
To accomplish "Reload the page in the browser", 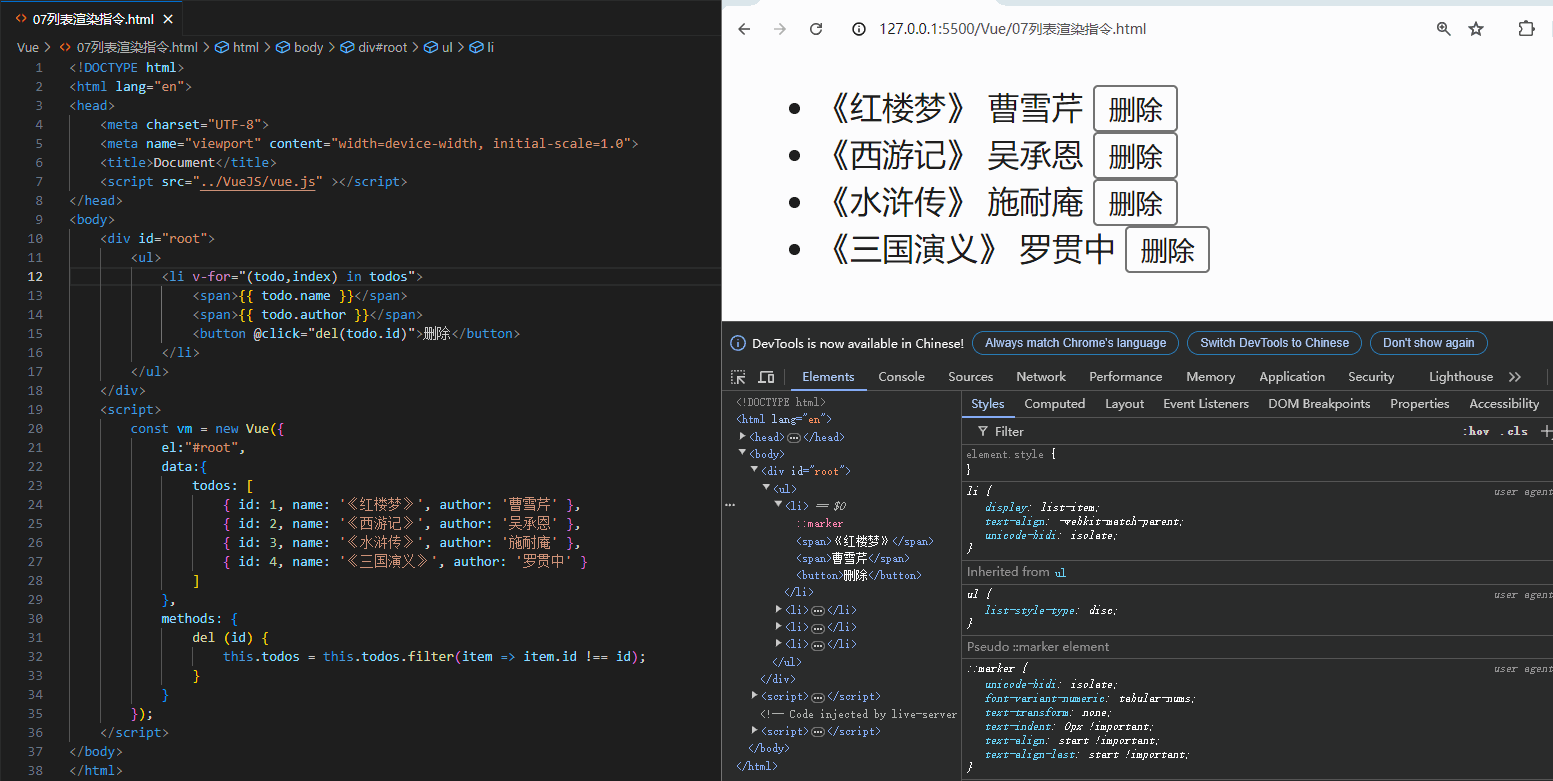I will 816,29.
